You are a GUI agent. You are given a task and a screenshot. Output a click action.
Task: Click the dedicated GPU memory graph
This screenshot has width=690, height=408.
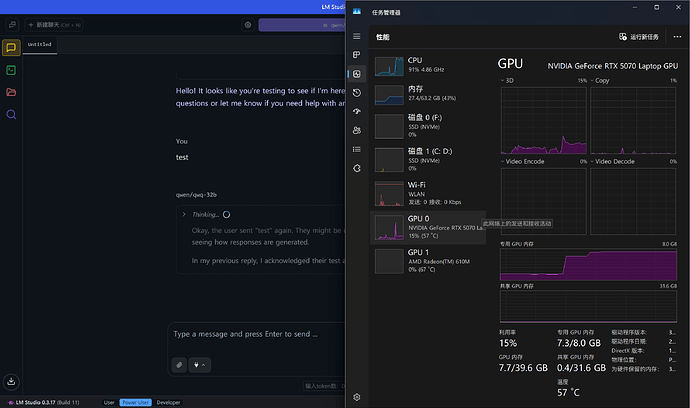click(588, 264)
